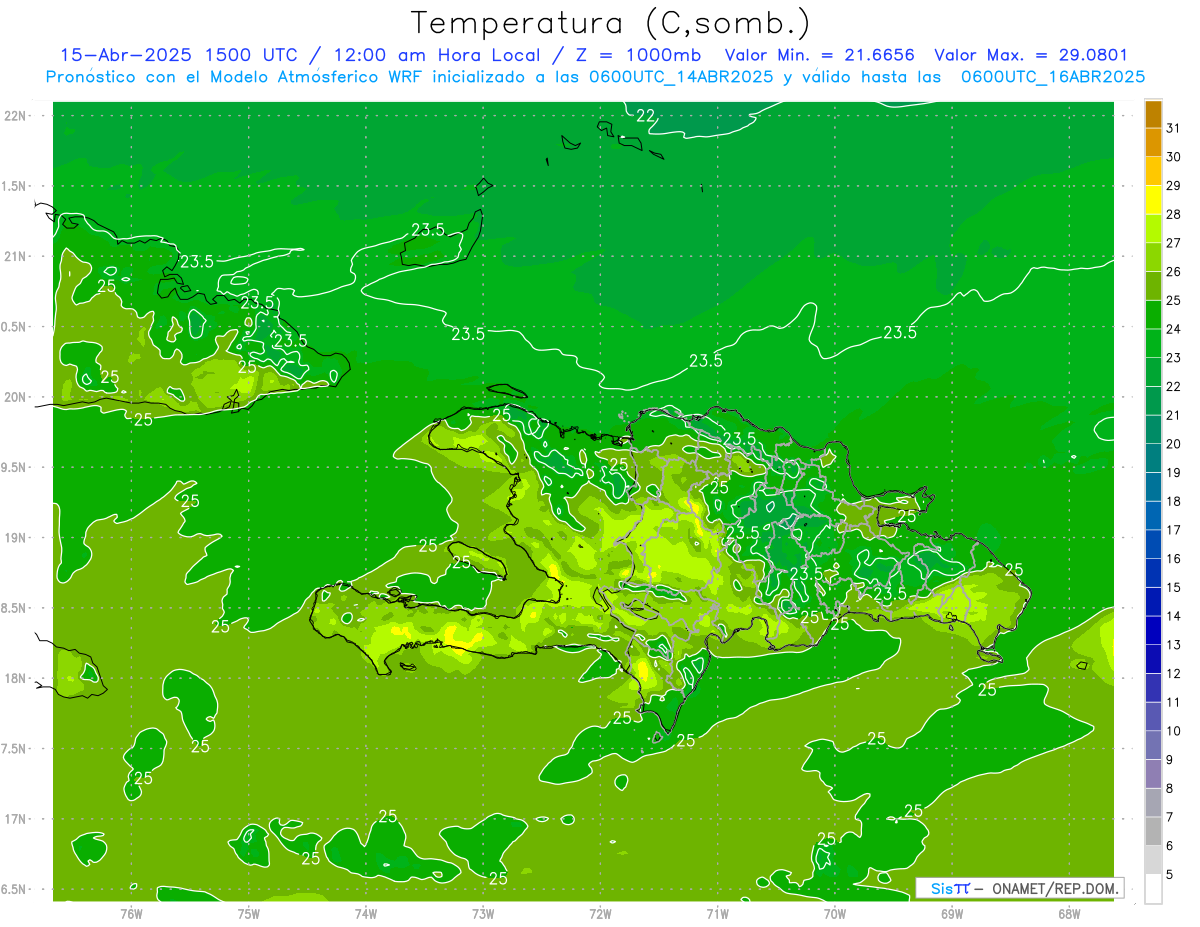The image size is (1200, 927).
Task: Pick the white swatch below legend value 5
Action: [x=1153, y=888]
